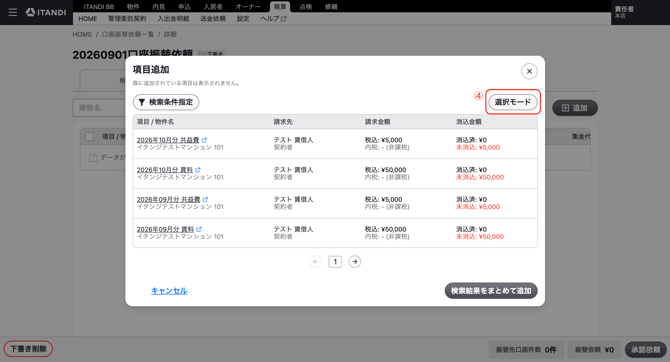Select page number 1
670x362 pixels.
pos(335,262)
